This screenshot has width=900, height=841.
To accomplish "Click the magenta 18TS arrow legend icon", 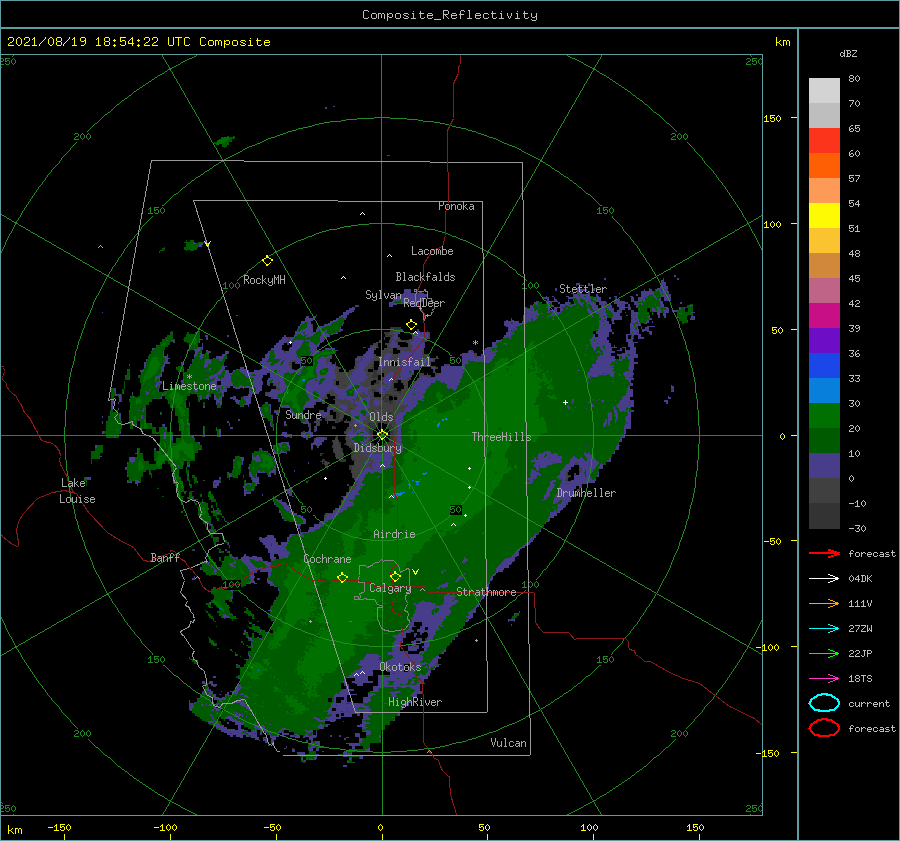I will pos(824,679).
